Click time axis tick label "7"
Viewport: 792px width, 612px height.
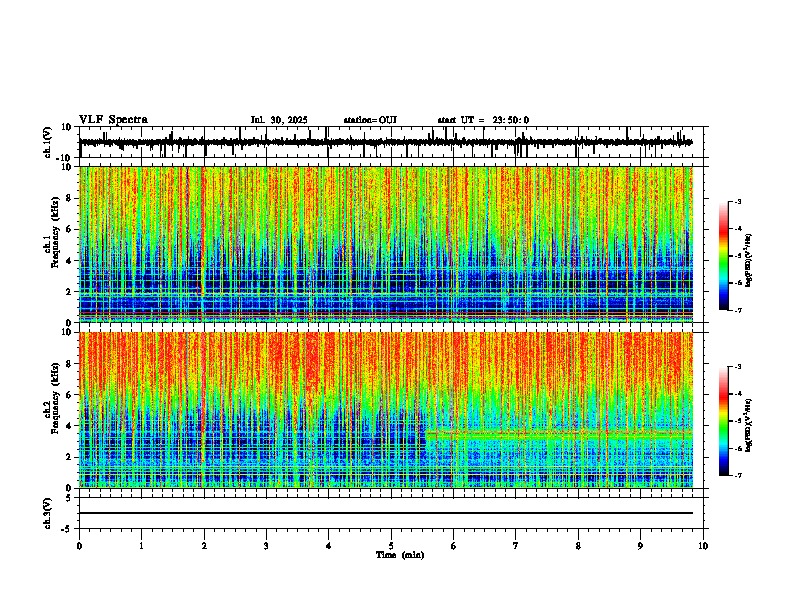point(516,546)
